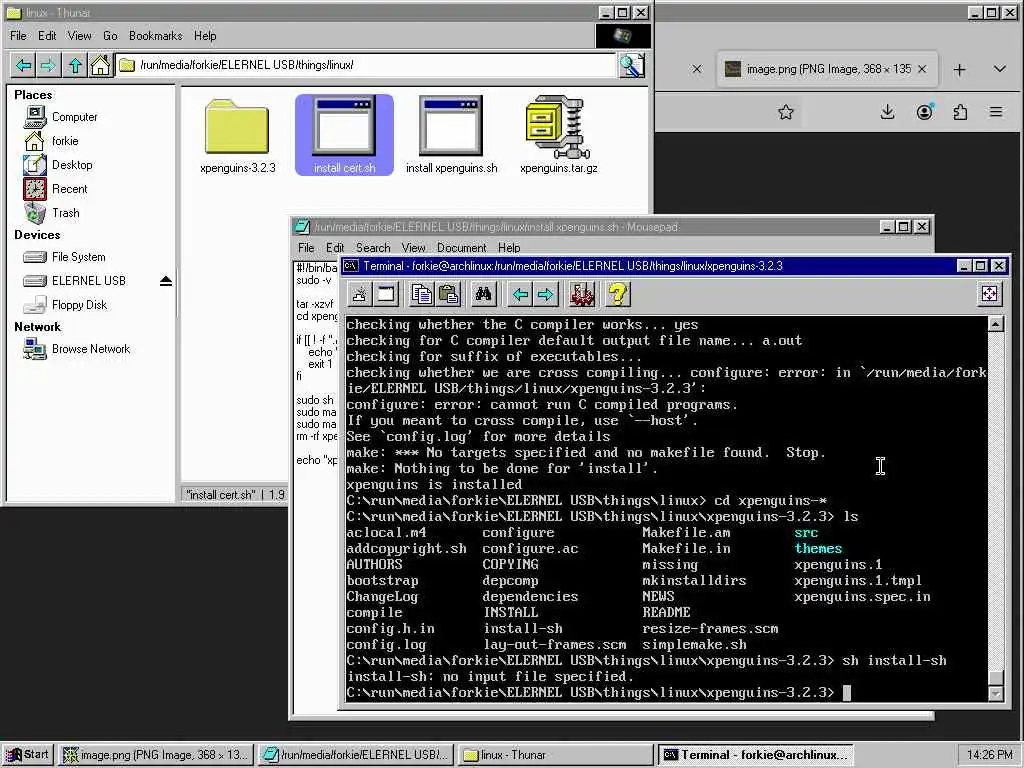The width and height of the screenshot is (1024, 768).
Task: Click the Thunar location path field
Action: point(366,65)
